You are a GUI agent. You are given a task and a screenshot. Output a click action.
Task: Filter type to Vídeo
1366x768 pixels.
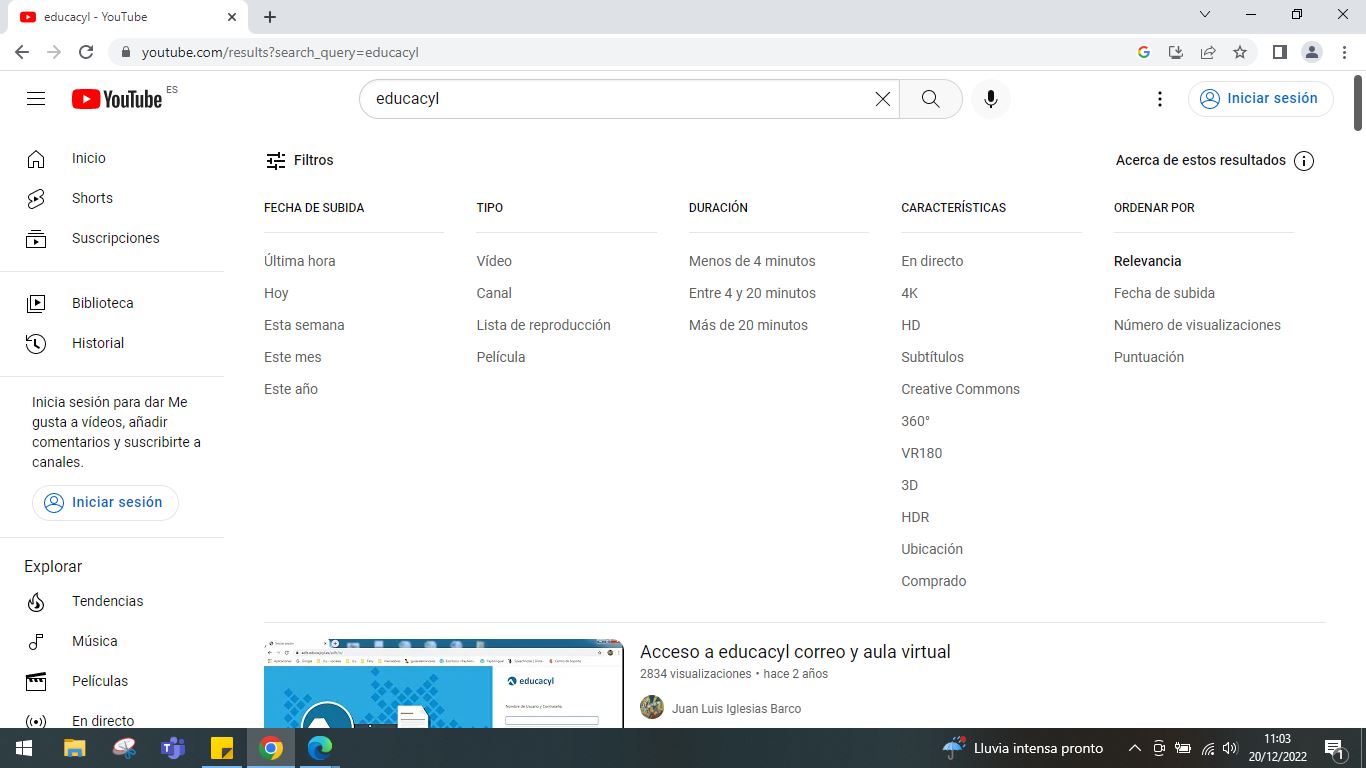pos(494,261)
